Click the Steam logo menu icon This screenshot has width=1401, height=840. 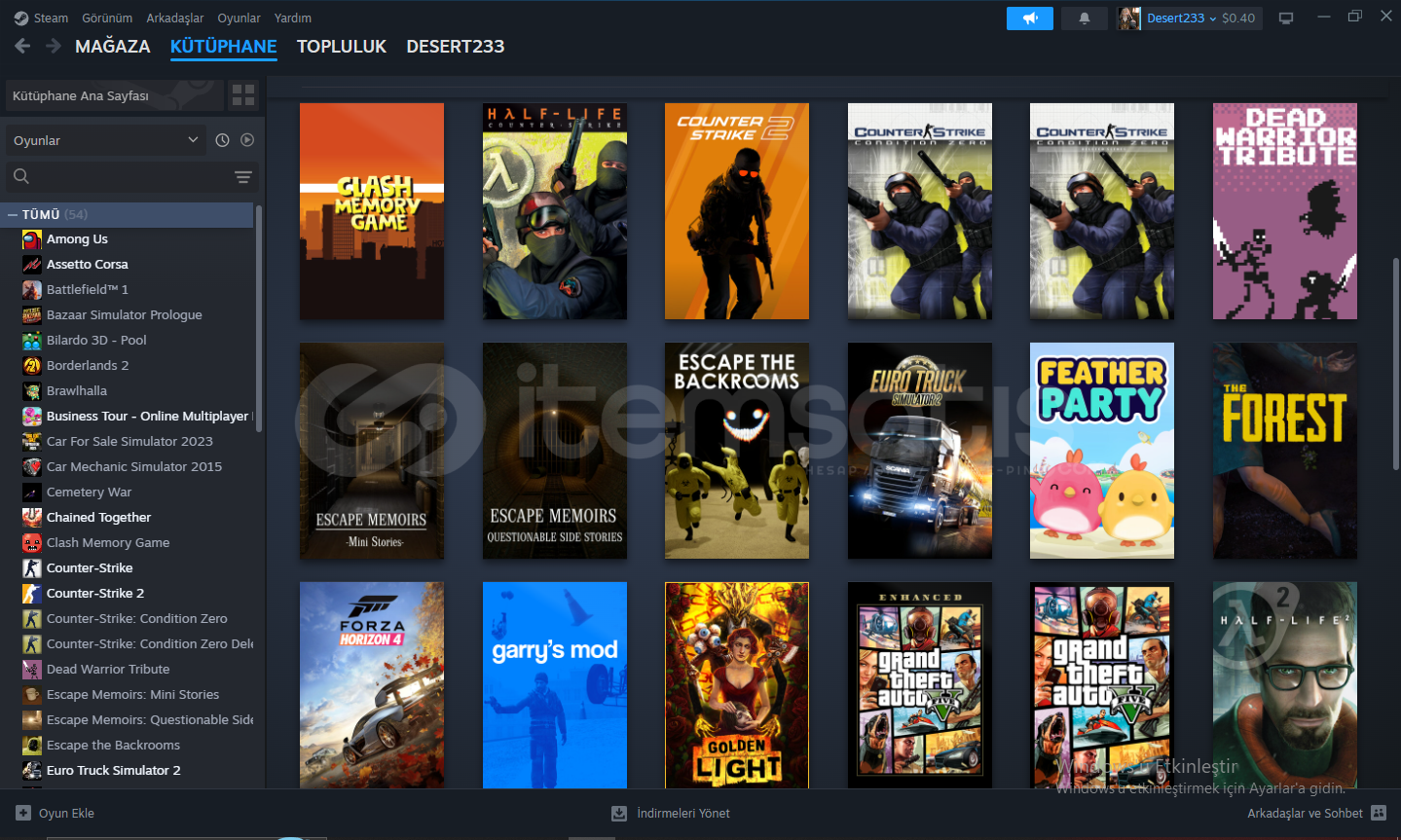tap(21, 18)
